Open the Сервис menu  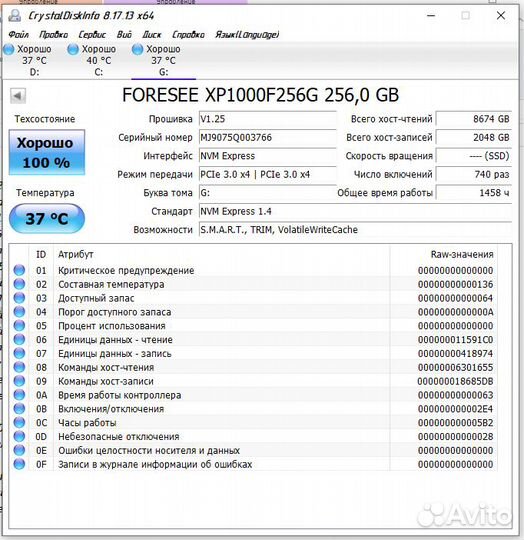click(92, 34)
